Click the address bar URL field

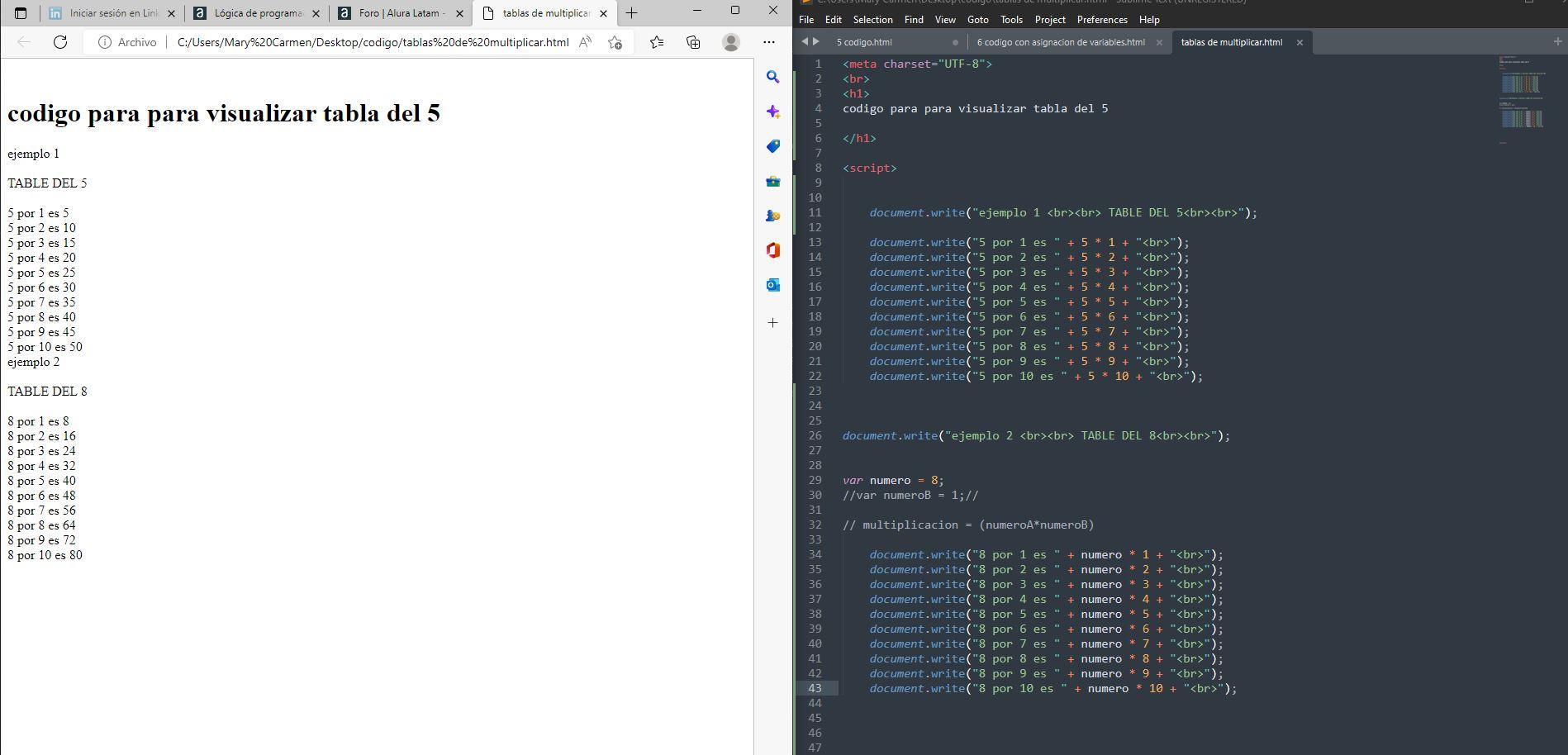(x=372, y=42)
